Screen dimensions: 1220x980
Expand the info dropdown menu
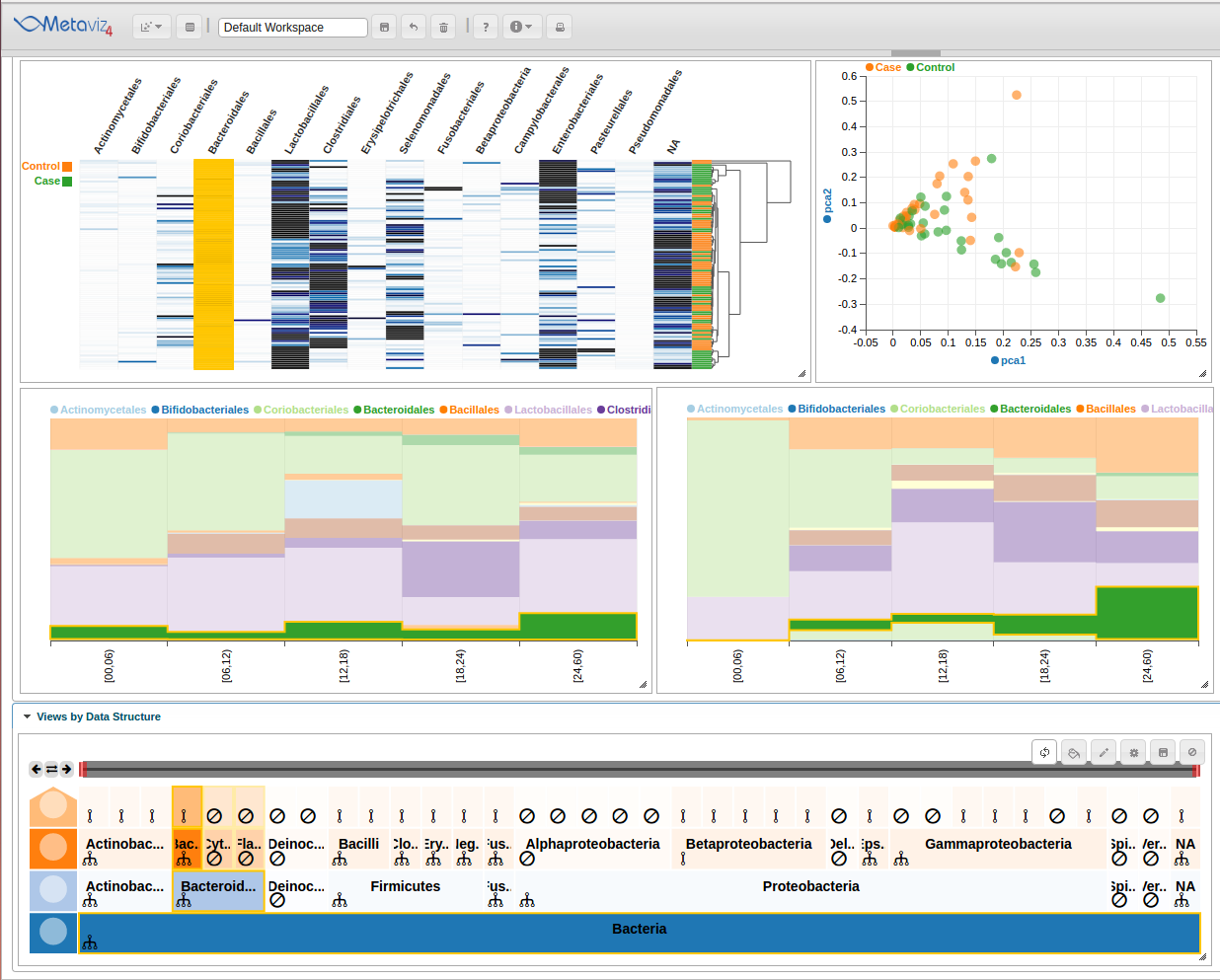pyautogui.click(x=521, y=27)
